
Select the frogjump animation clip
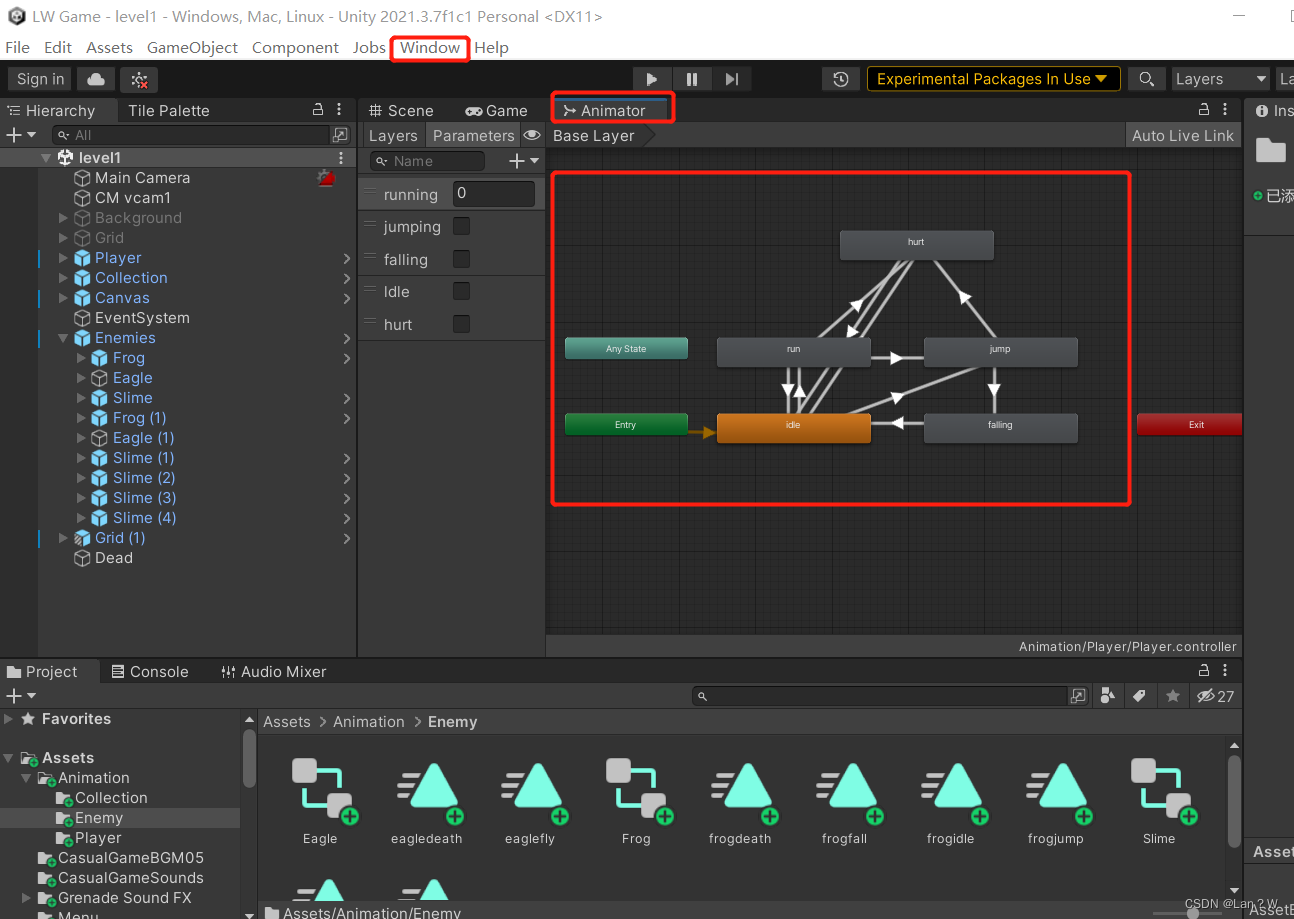click(1055, 802)
